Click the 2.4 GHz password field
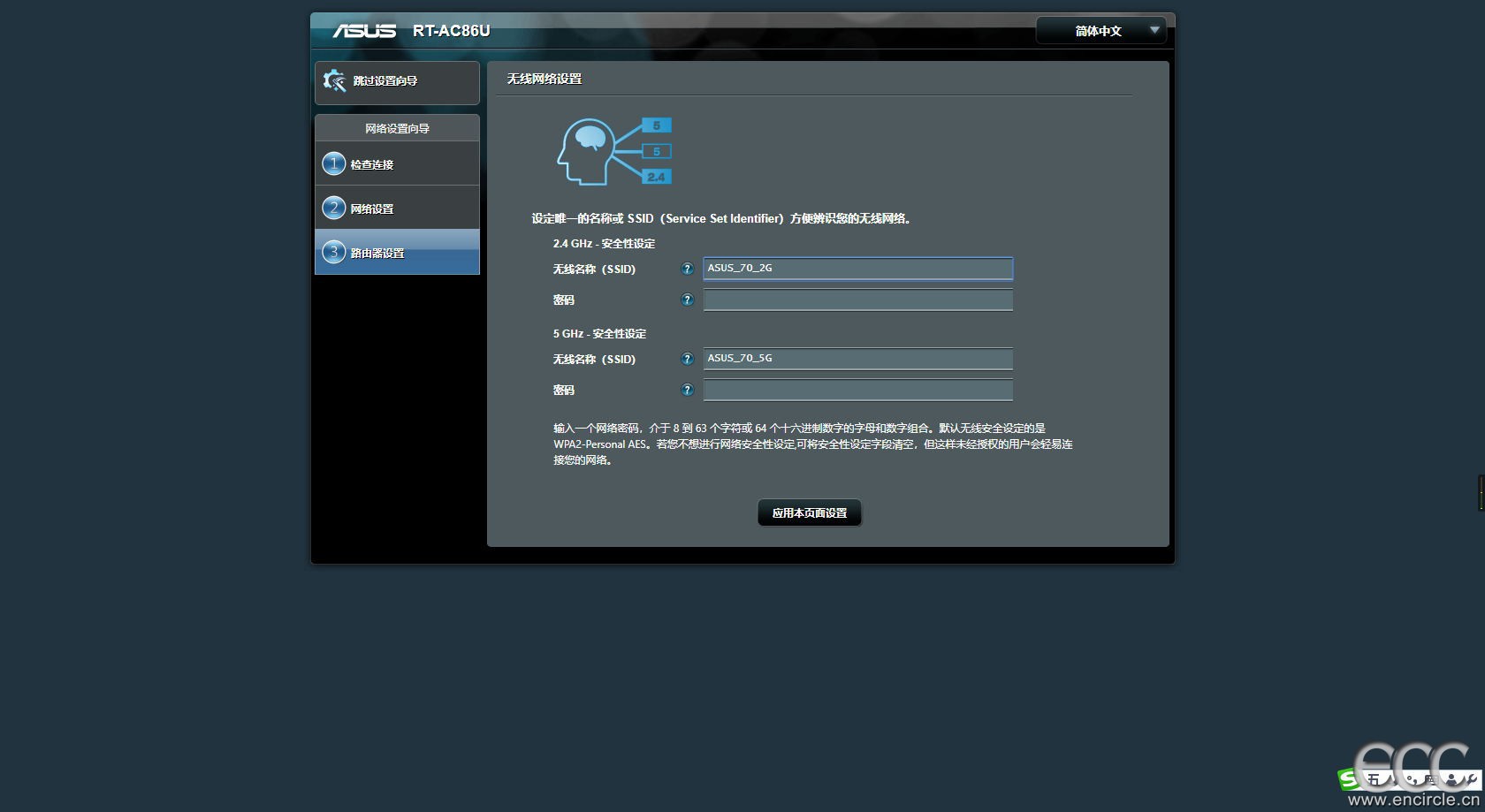The height and width of the screenshot is (812, 1485). point(857,300)
